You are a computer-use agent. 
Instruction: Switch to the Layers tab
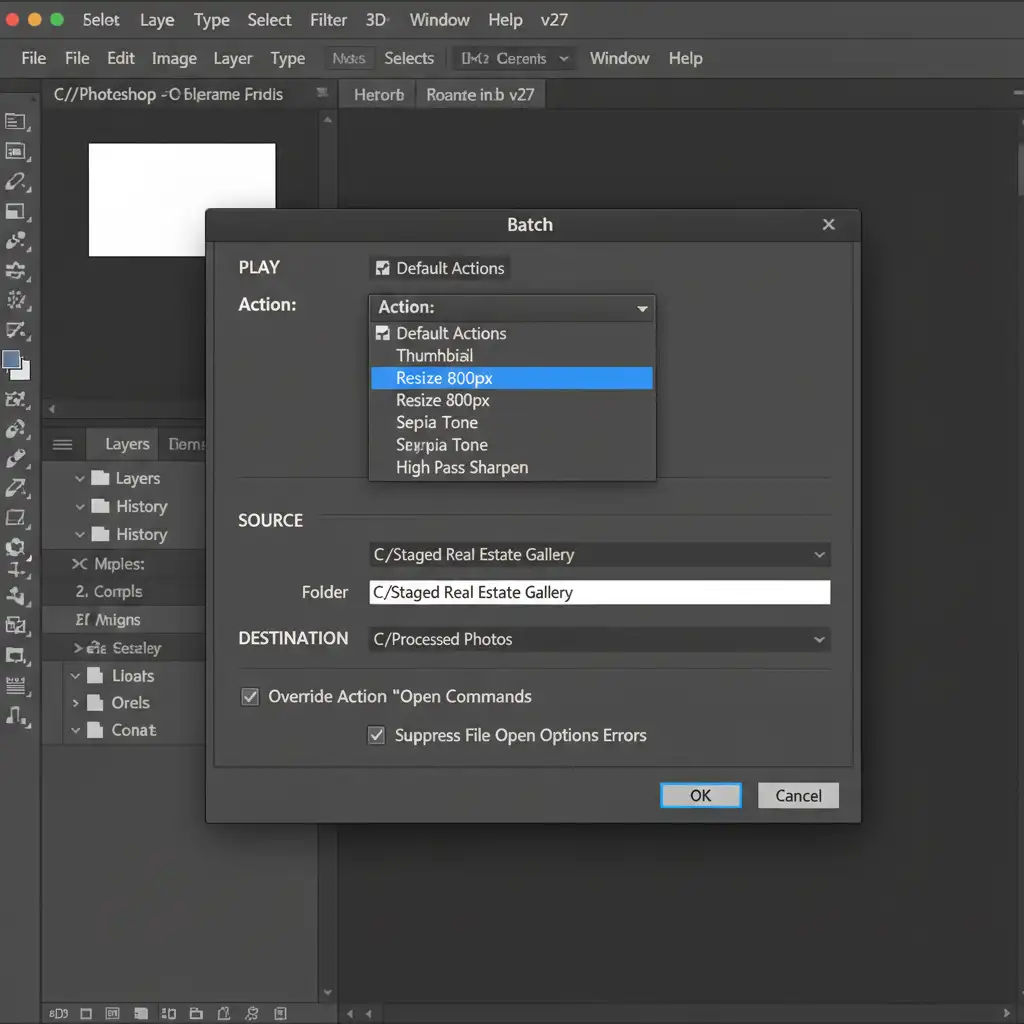127,444
